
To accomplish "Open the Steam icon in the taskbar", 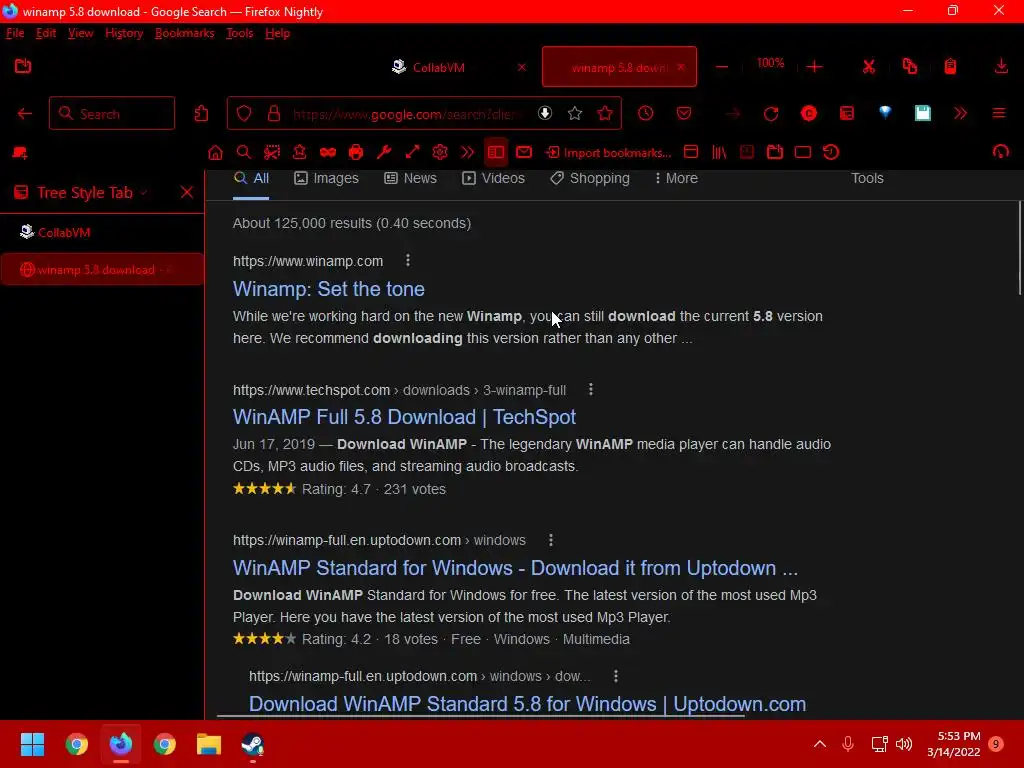I will [253, 744].
